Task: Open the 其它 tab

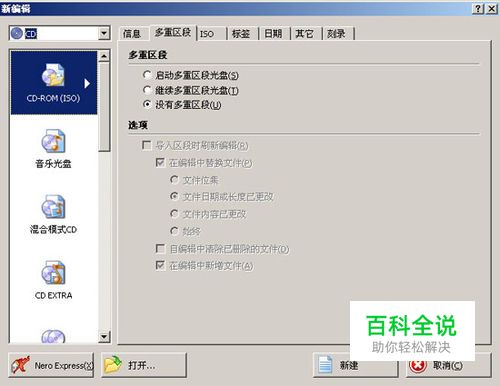Action: tap(304, 34)
